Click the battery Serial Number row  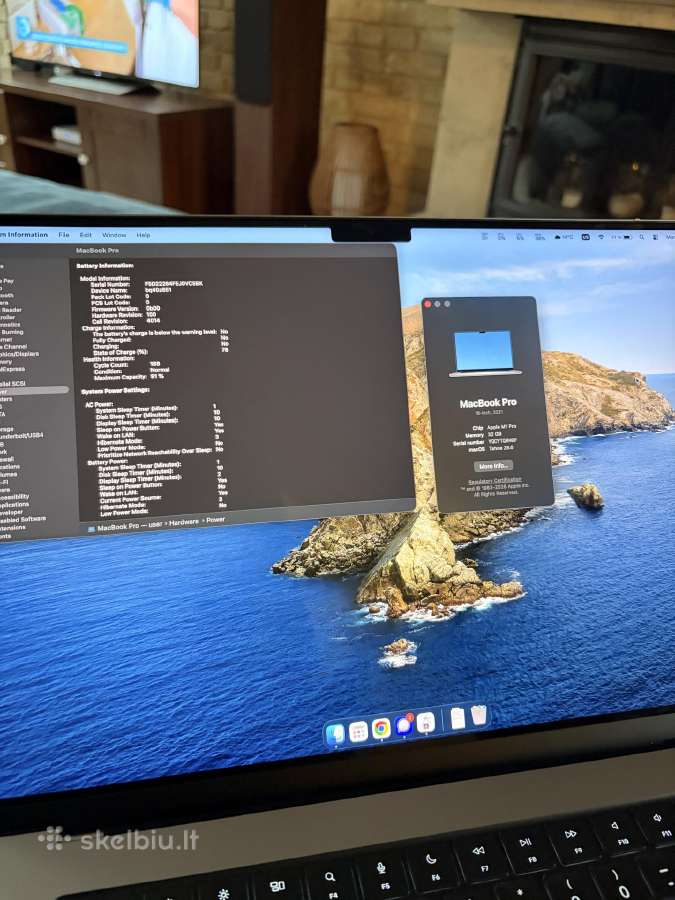click(146, 284)
